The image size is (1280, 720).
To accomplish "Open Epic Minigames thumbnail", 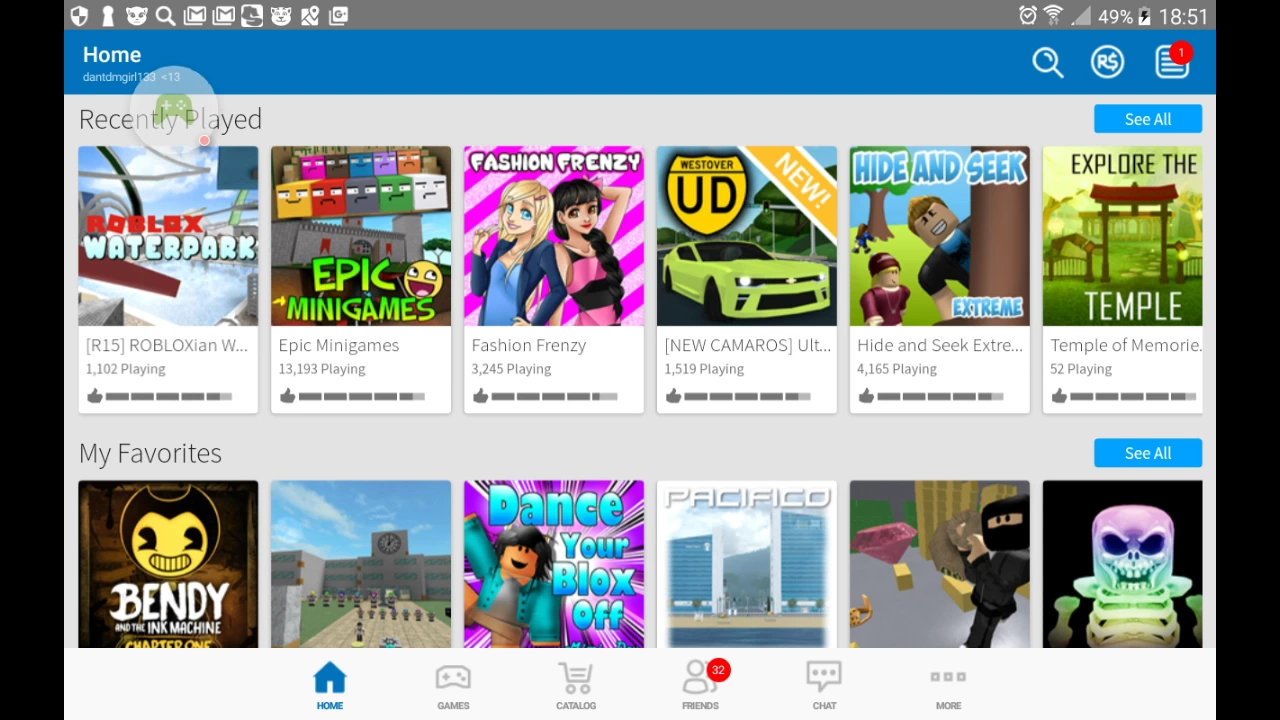I will (361, 236).
